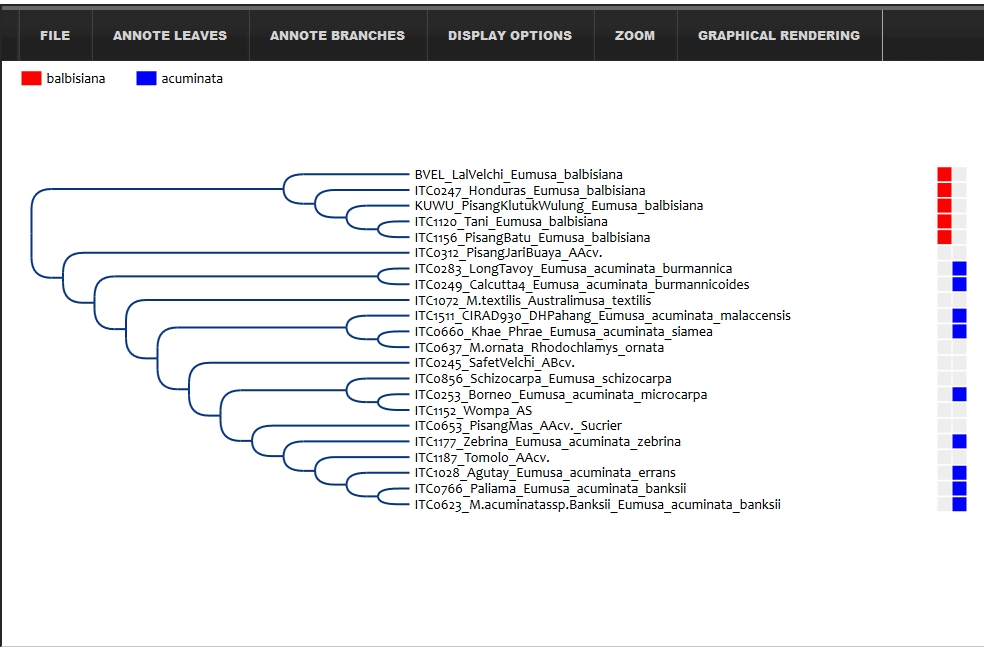Image resolution: width=984 pixels, height=647 pixels.
Task: Select leaf BVEL_LalVelchi_Eumusa_balbisiana
Action: (518, 174)
